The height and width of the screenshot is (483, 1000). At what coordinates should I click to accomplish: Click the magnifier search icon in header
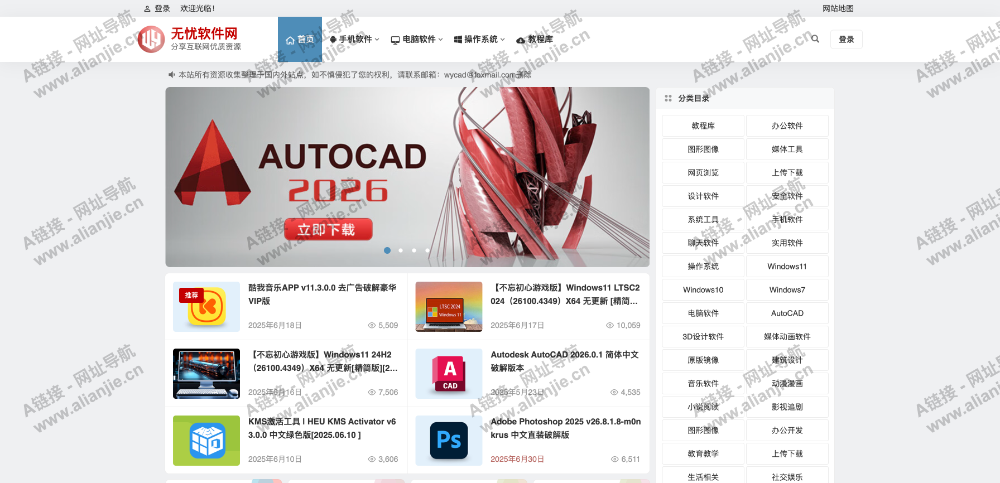pos(815,39)
